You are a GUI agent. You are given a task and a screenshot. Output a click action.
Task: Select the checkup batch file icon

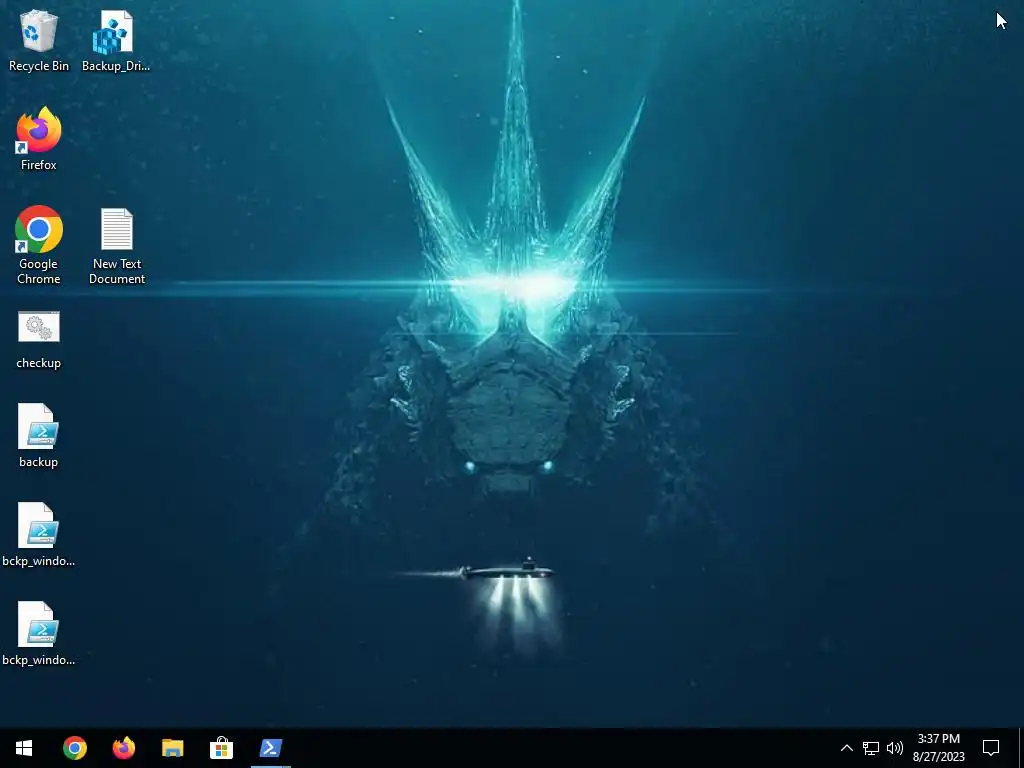(x=39, y=340)
